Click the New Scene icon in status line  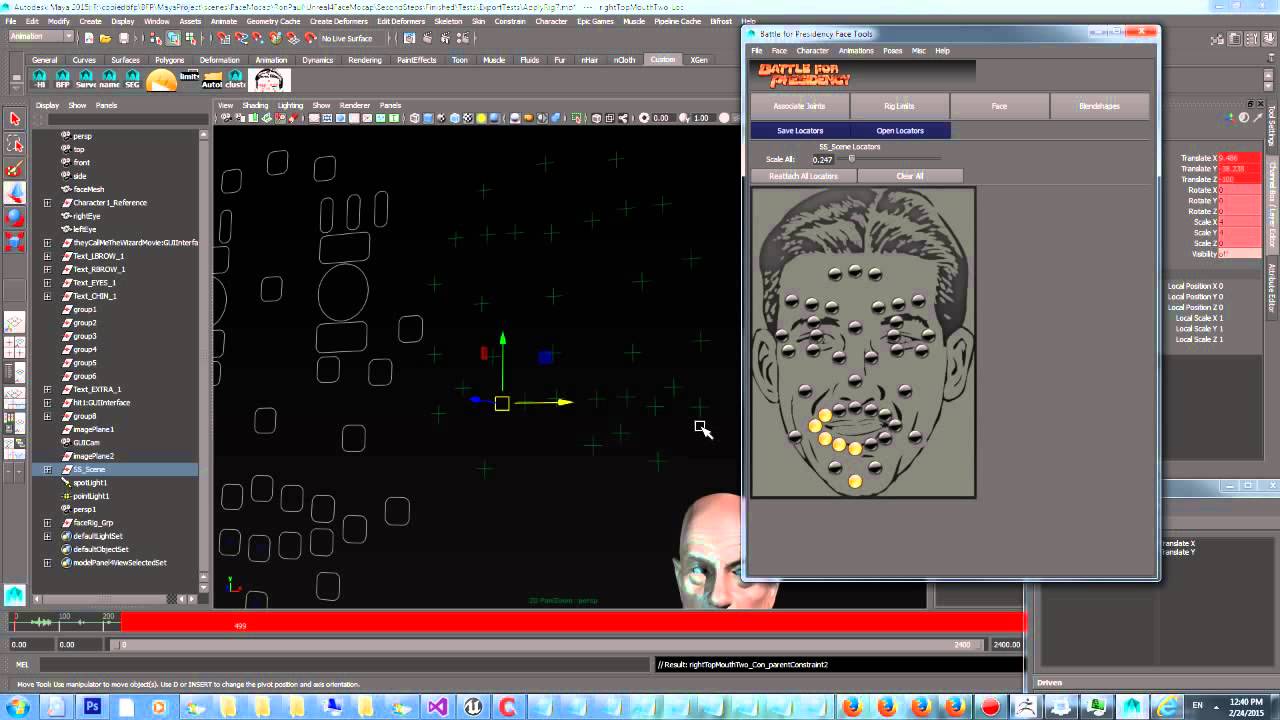tap(89, 38)
